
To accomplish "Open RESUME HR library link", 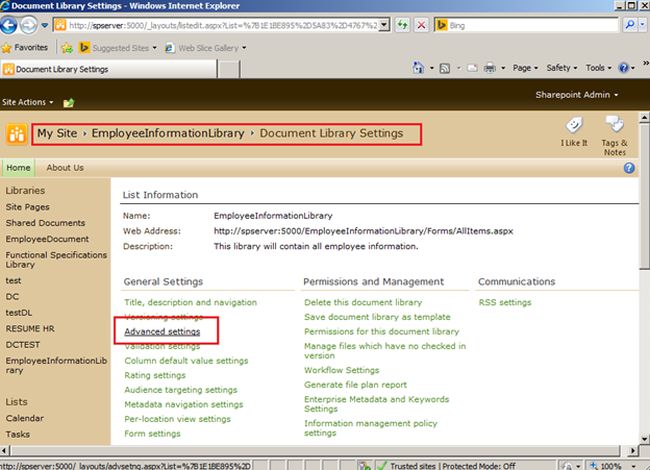I will click(30, 328).
